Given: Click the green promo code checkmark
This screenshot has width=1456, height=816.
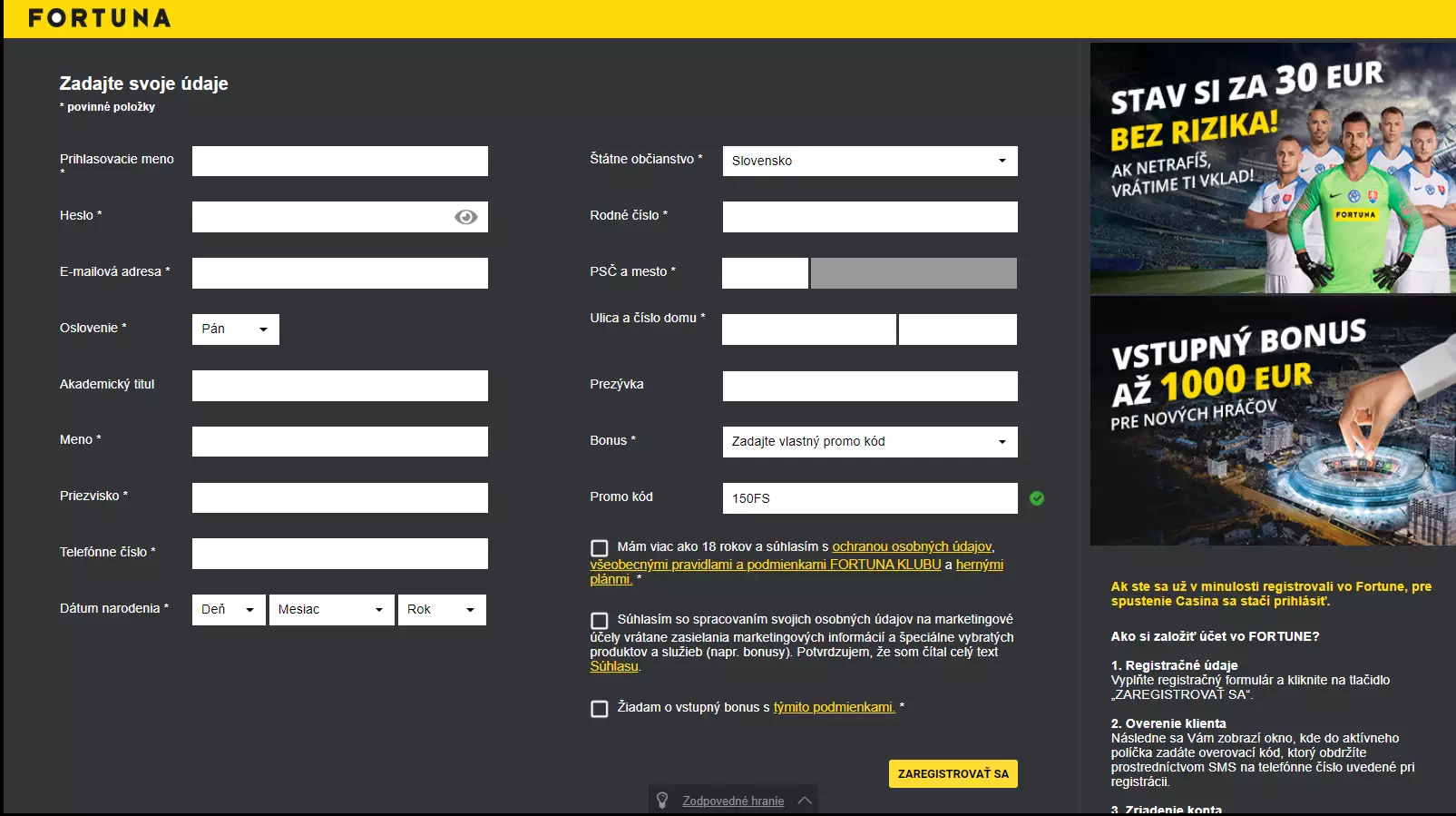Looking at the screenshot, I should tap(1037, 498).
